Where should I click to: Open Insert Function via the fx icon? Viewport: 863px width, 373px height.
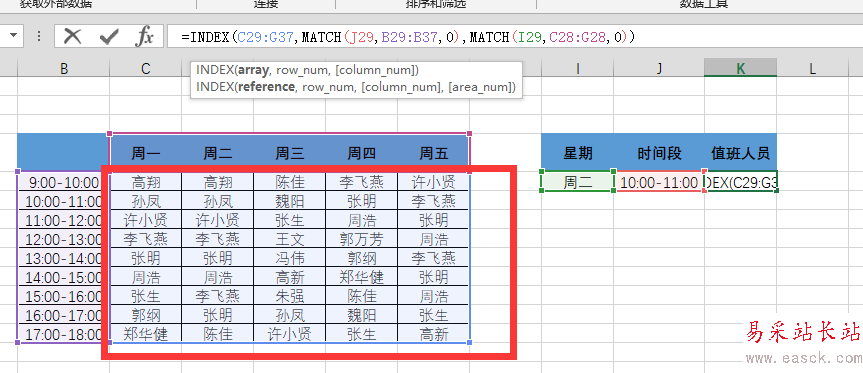point(145,37)
